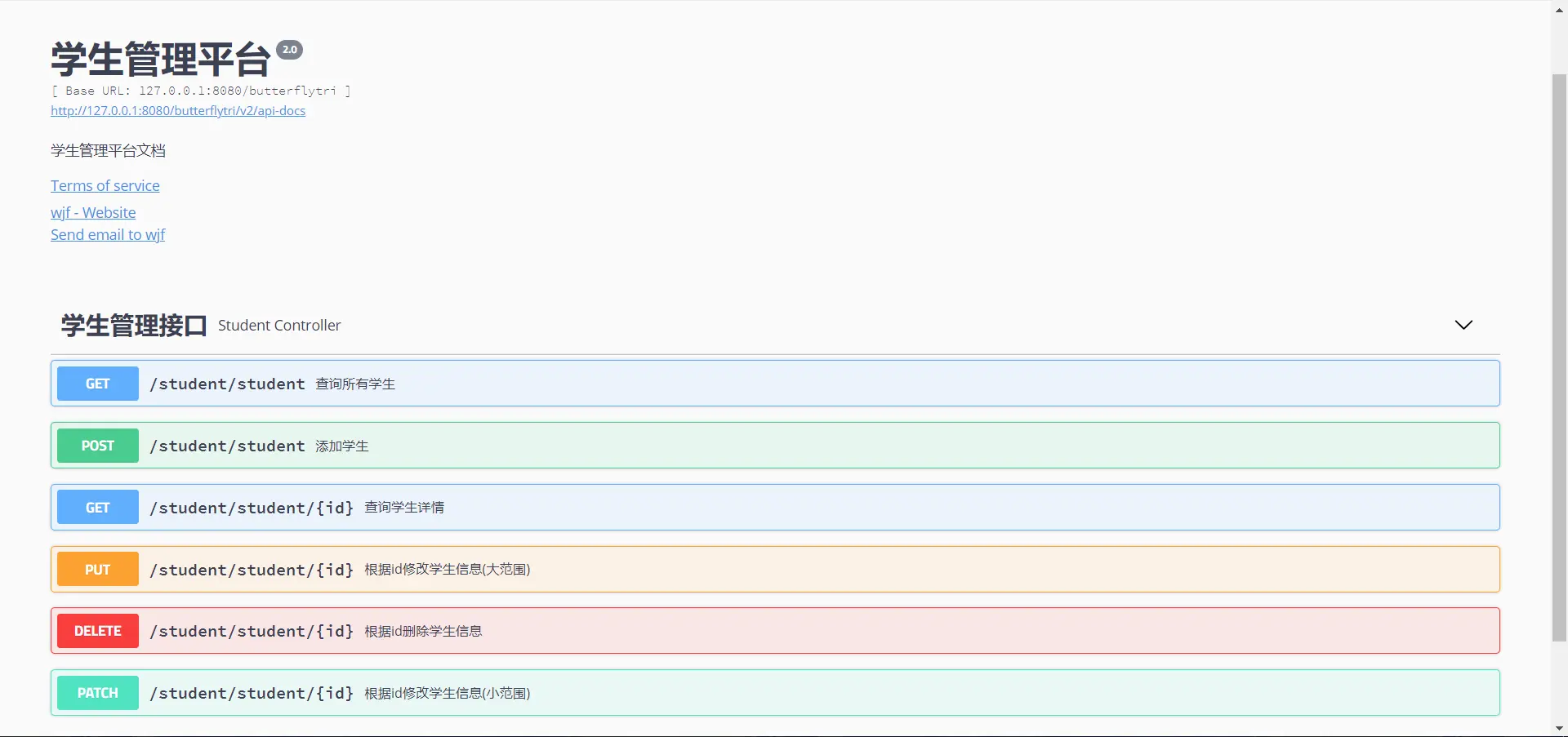Expand GET /student/student 查询所有学生 operation
The width and height of the screenshot is (1568, 737).
775,384
